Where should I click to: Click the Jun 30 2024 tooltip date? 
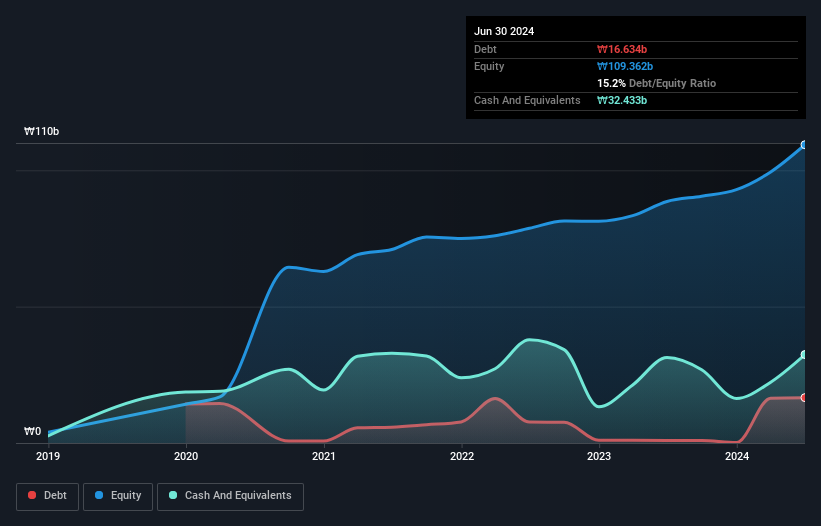click(504, 31)
